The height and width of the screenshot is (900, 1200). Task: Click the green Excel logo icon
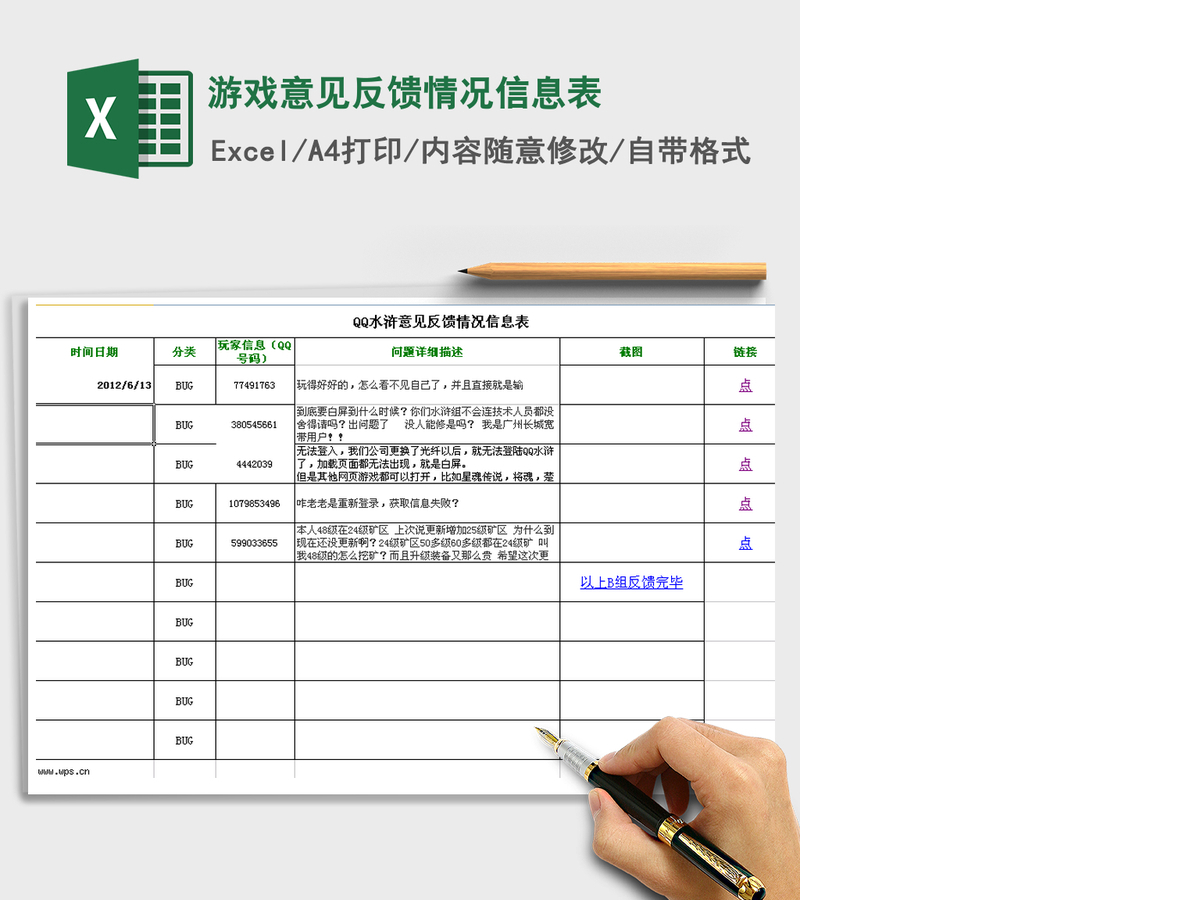(x=130, y=119)
